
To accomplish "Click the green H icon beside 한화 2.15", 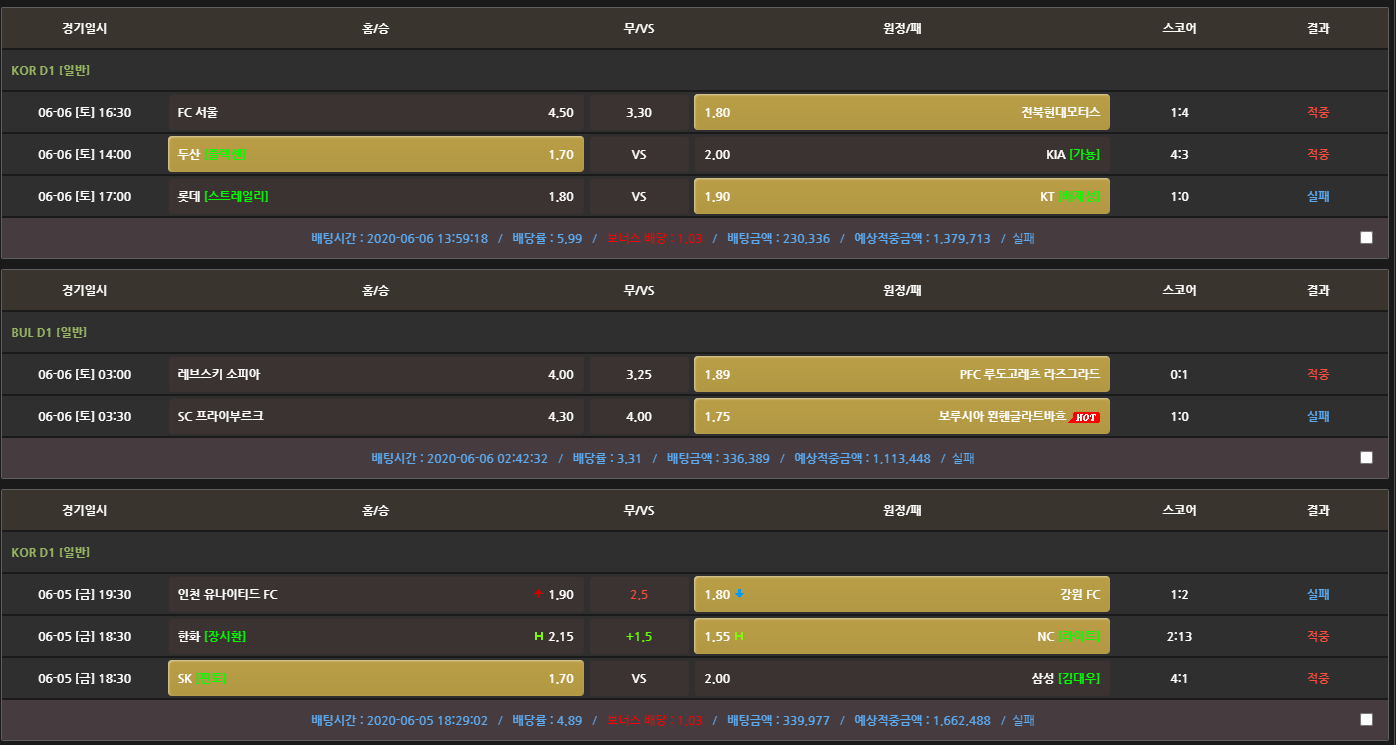I will 539,637.
